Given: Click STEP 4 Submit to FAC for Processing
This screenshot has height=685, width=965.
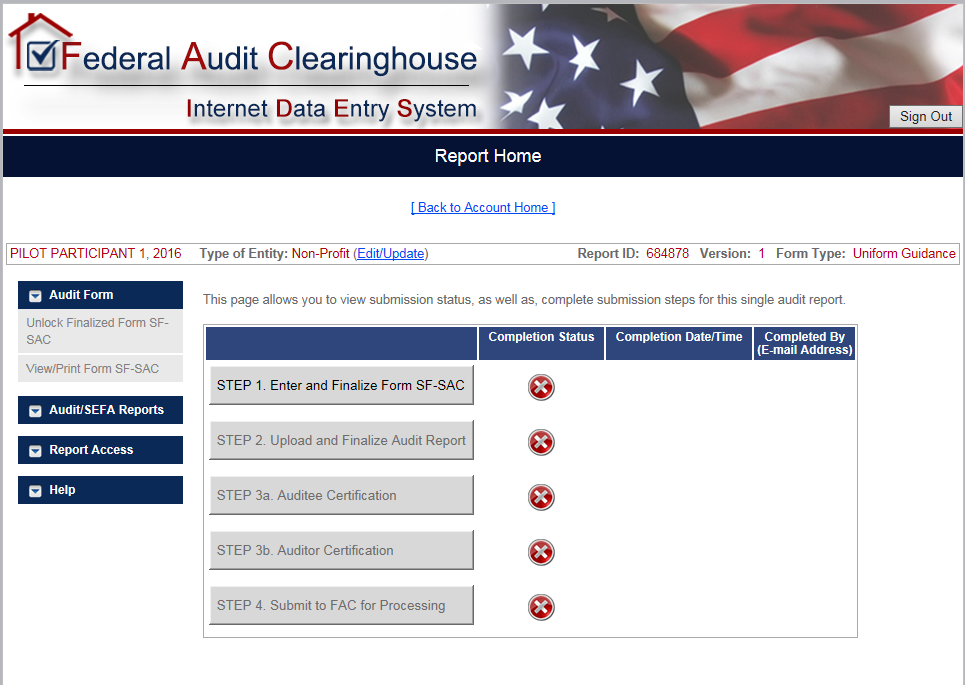Looking at the screenshot, I should [x=341, y=605].
